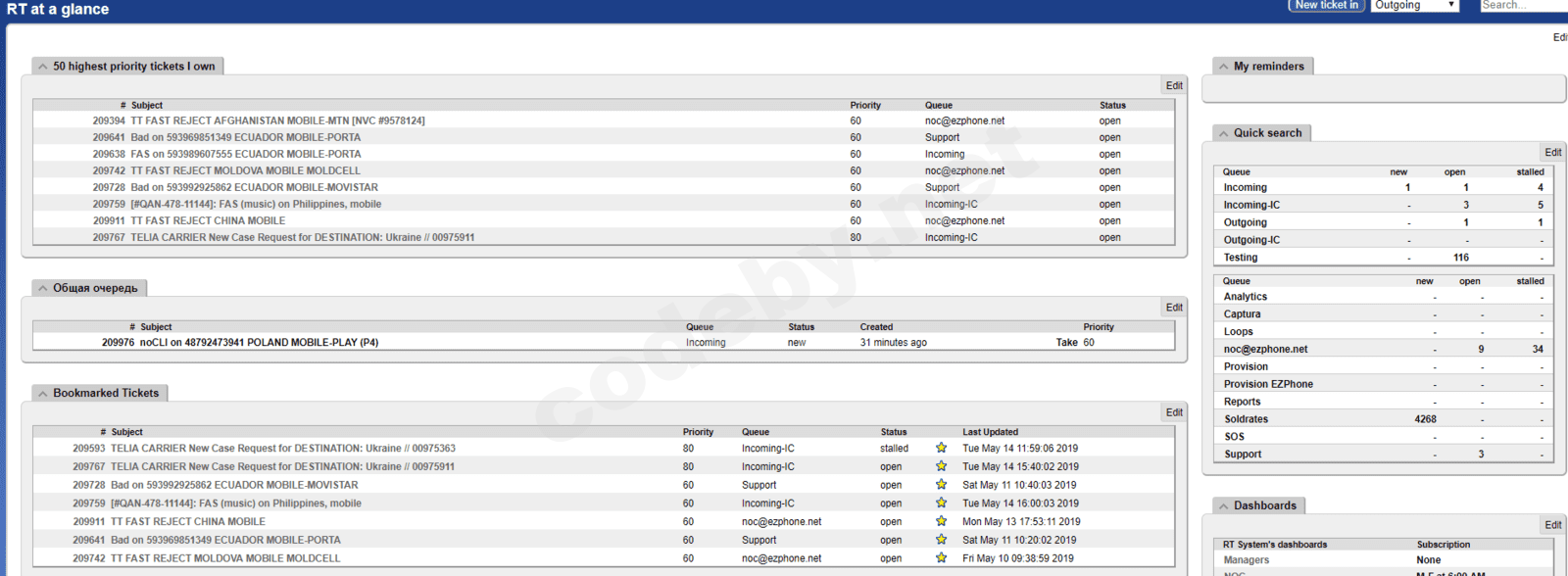The image size is (1568, 576).
Task: Remove bookmark star on ticket 209728
Action: [x=941, y=485]
